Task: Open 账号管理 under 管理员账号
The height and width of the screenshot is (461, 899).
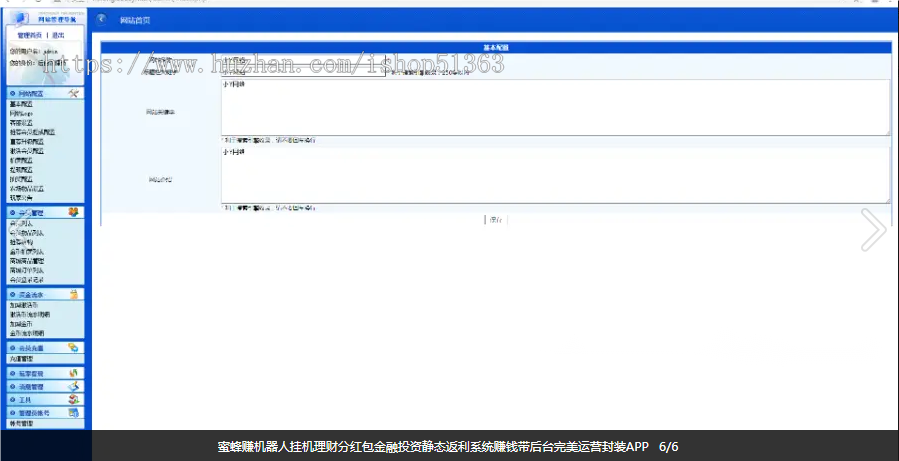Action: point(21,424)
